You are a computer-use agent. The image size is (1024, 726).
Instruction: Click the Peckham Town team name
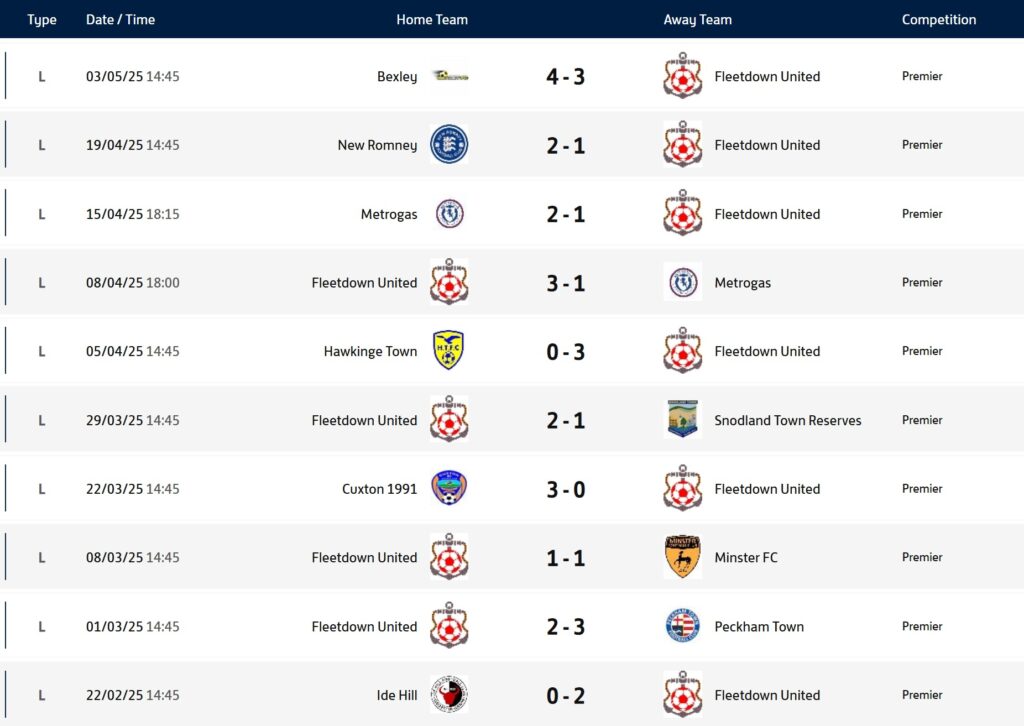click(759, 627)
